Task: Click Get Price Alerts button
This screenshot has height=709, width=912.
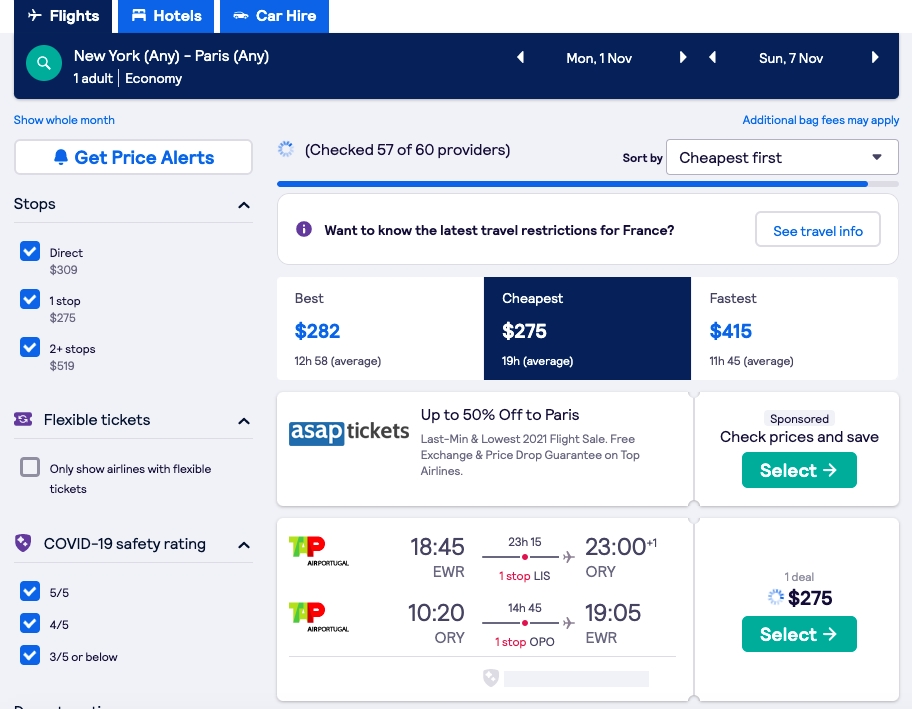Action: 133,157
